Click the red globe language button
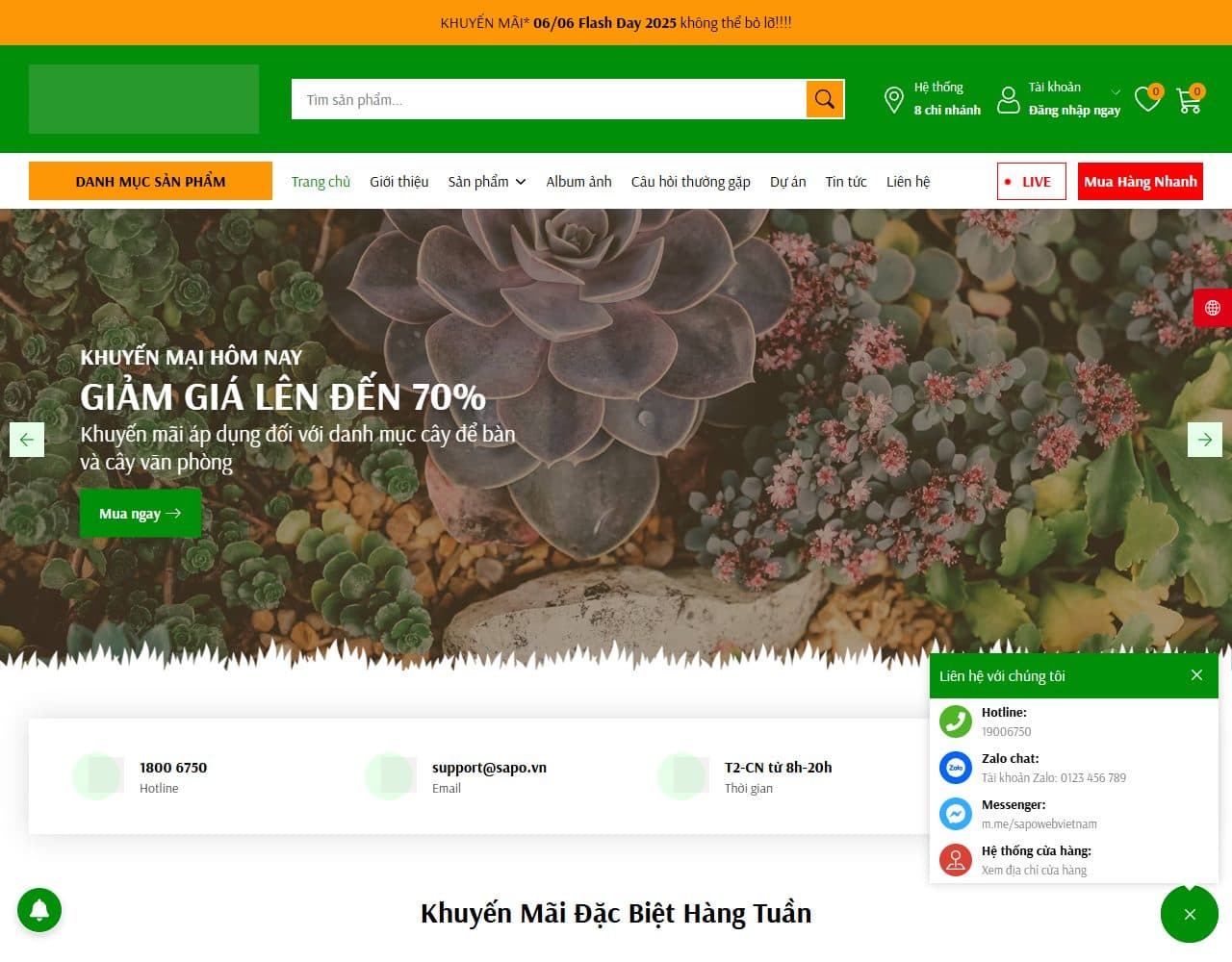Screen dimensions: 1232x962 coord(1213,308)
